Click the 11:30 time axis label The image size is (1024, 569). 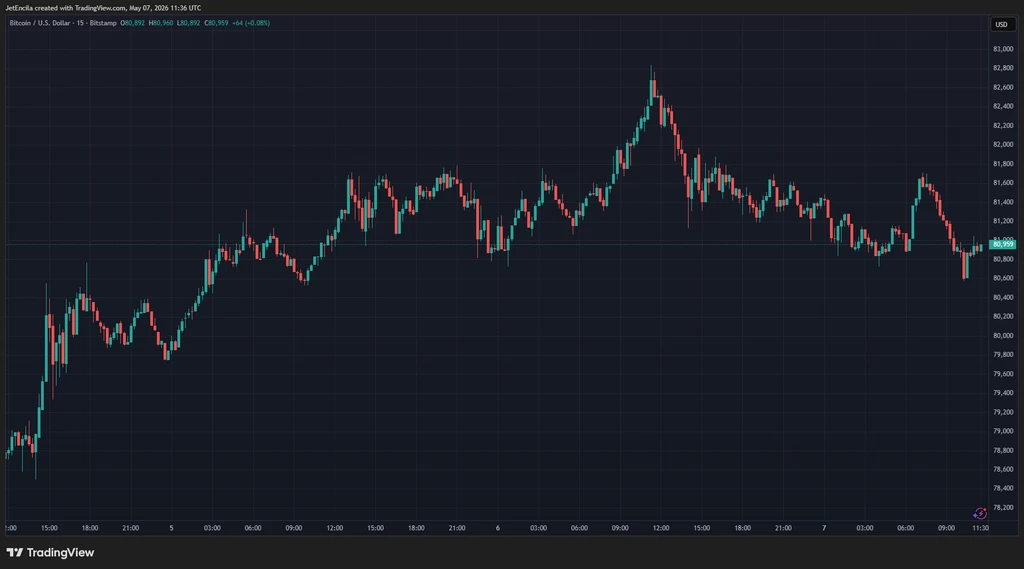point(980,528)
